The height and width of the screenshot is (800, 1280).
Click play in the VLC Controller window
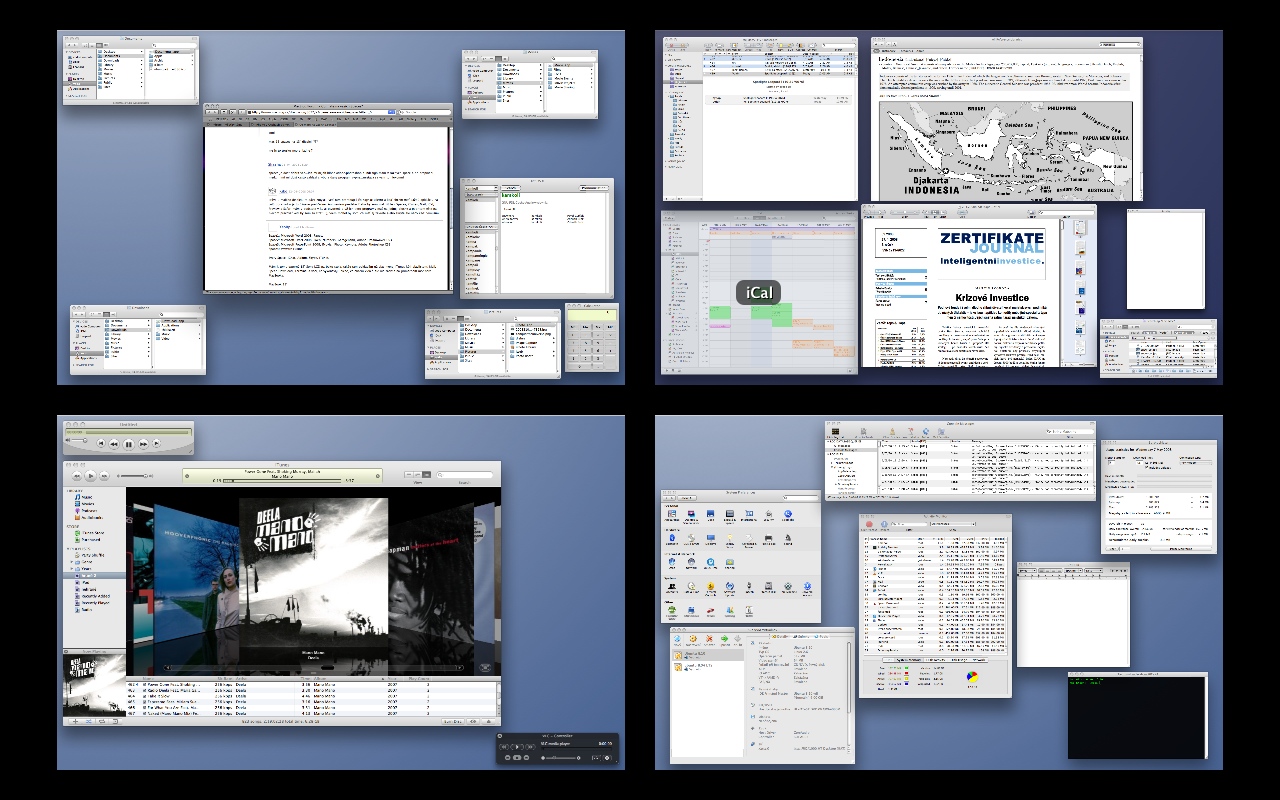[517, 747]
